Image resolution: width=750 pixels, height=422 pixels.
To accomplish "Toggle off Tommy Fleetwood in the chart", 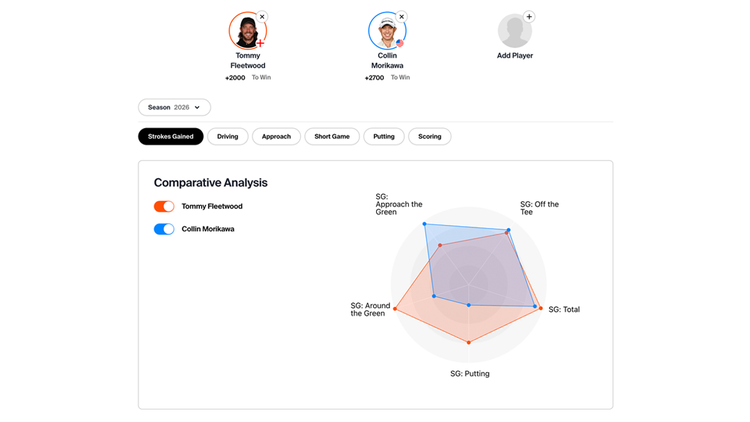I will click(164, 206).
